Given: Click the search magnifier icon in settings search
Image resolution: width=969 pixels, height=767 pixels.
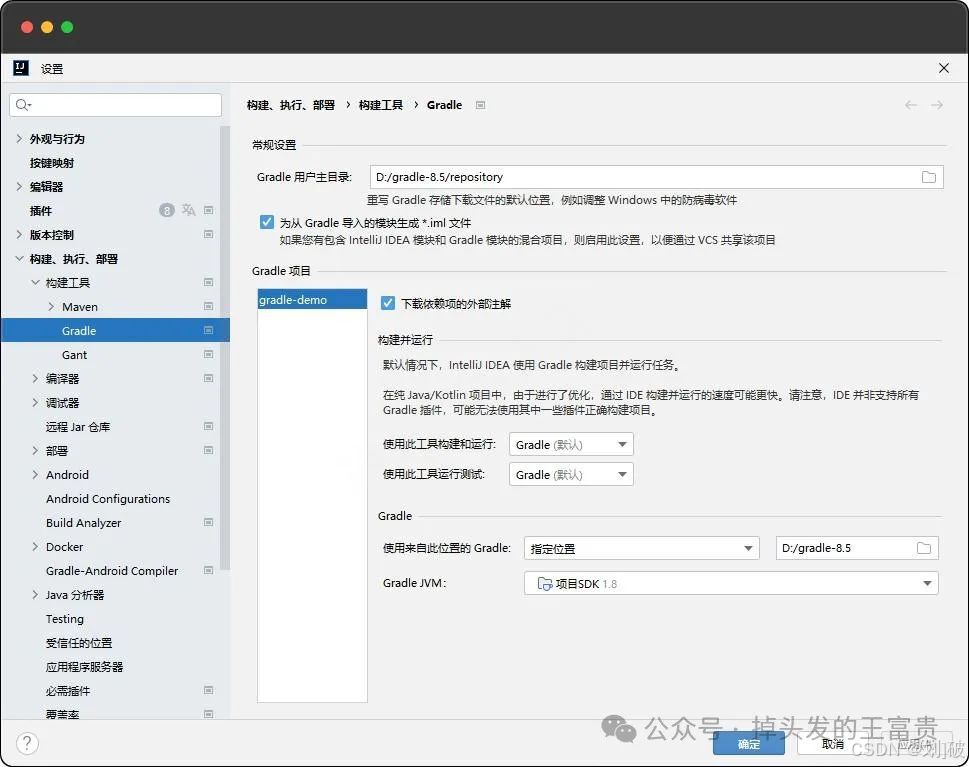Looking at the screenshot, I should (23, 105).
